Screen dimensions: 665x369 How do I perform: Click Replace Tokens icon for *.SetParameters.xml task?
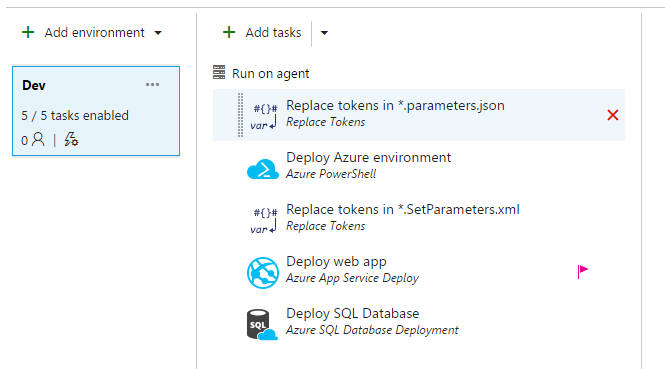coord(264,220)
